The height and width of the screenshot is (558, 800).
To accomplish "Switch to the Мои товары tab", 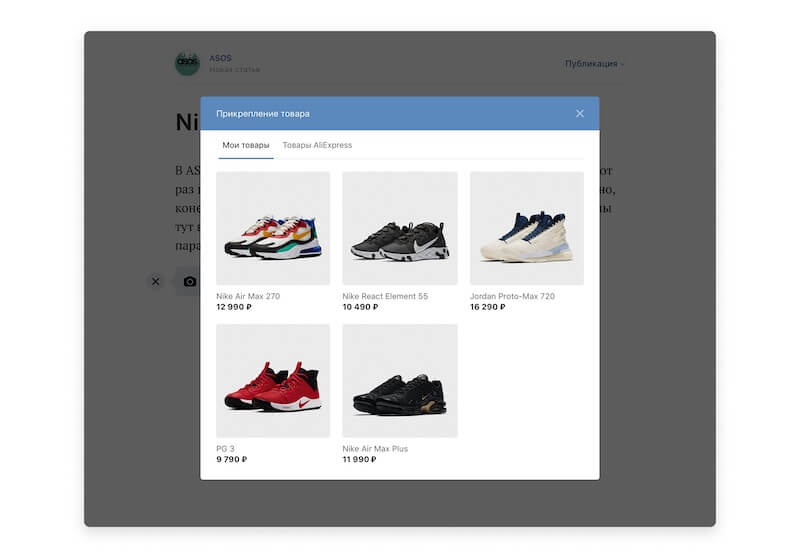I will (246, 145).
